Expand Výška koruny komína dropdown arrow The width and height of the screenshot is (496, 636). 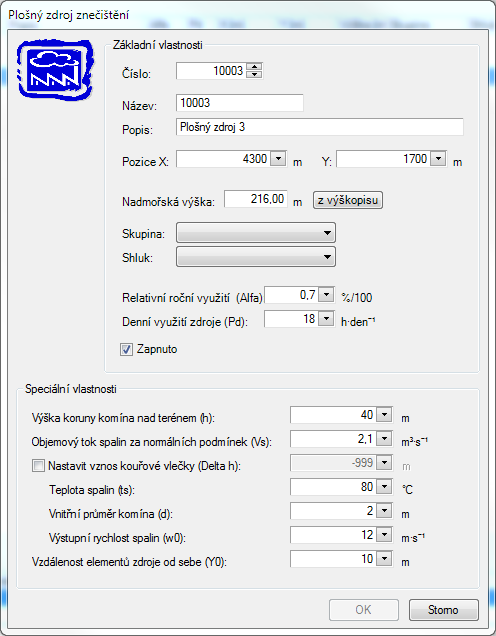coord(384,415)
